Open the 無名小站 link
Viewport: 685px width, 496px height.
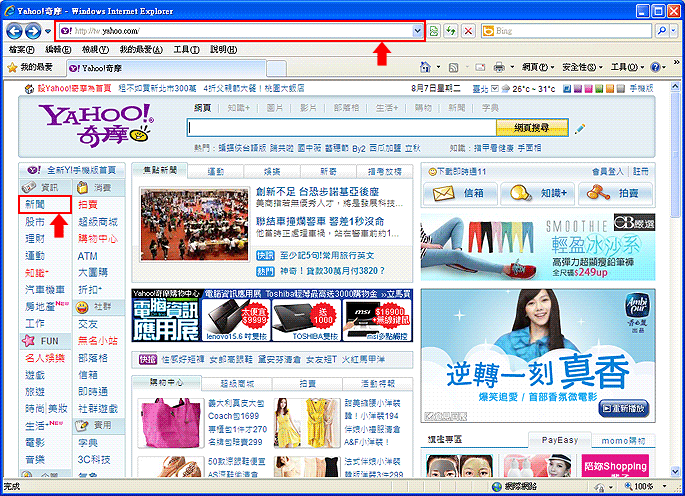pyautogui.click(x=98, y=340)
